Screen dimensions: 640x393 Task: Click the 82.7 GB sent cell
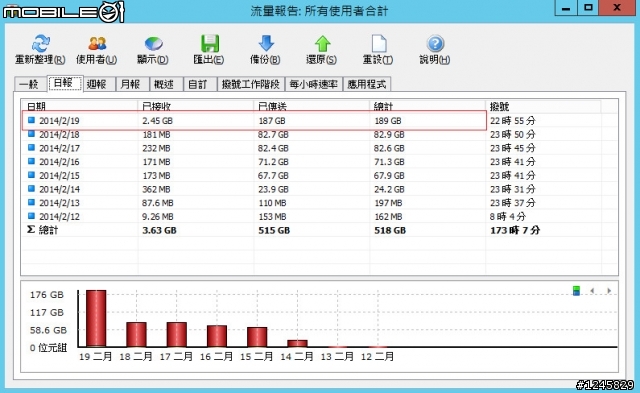(x=273, y=134)
